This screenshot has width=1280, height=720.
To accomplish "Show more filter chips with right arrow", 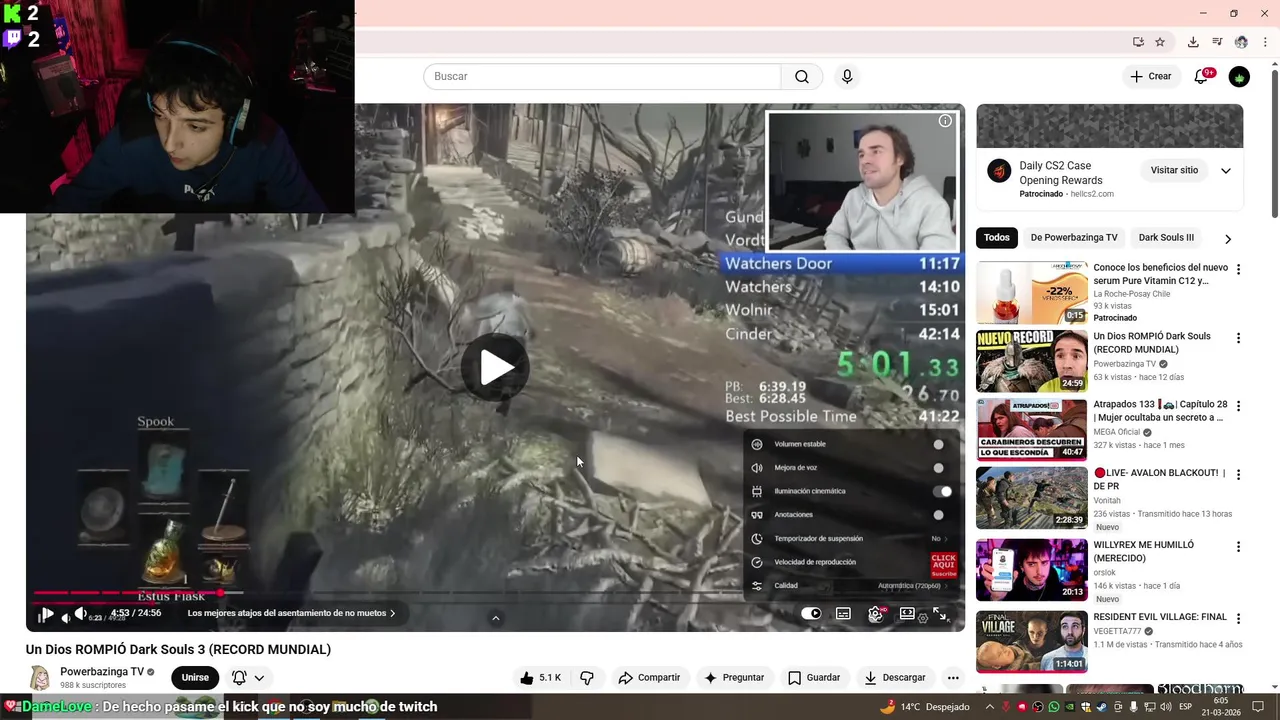I will pos(1228,239).
